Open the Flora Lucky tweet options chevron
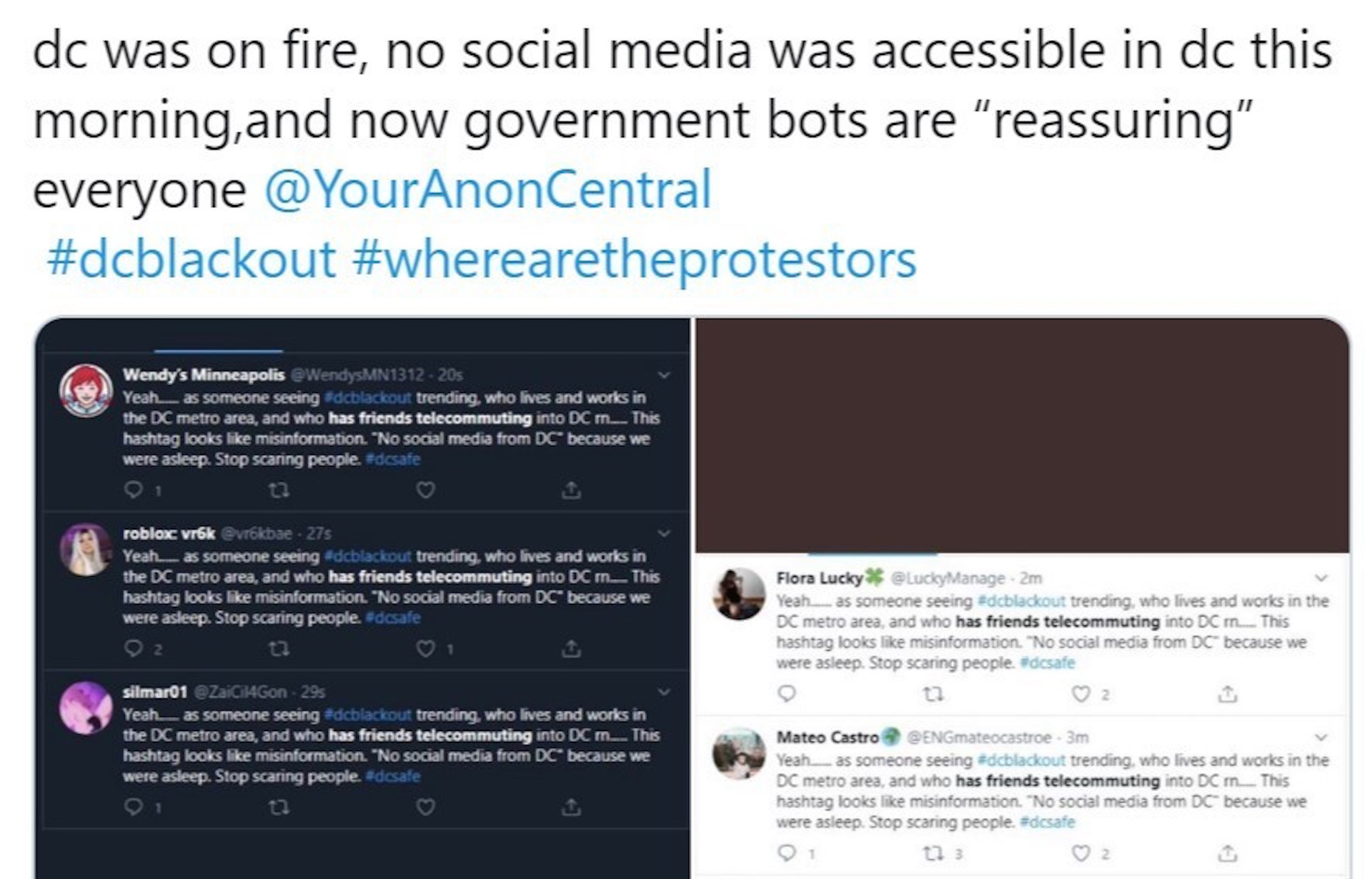 pos(1321,578)
